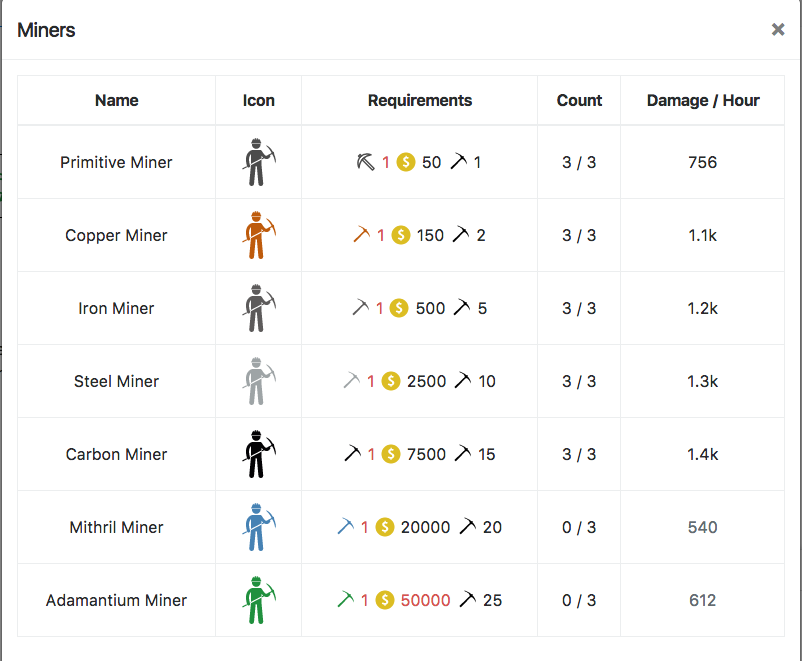Image resolution: width=802 pixels, height=661 pixels.
Task: Click the green adamantium pickaxe requirement icon
Action: click(346, 600)
